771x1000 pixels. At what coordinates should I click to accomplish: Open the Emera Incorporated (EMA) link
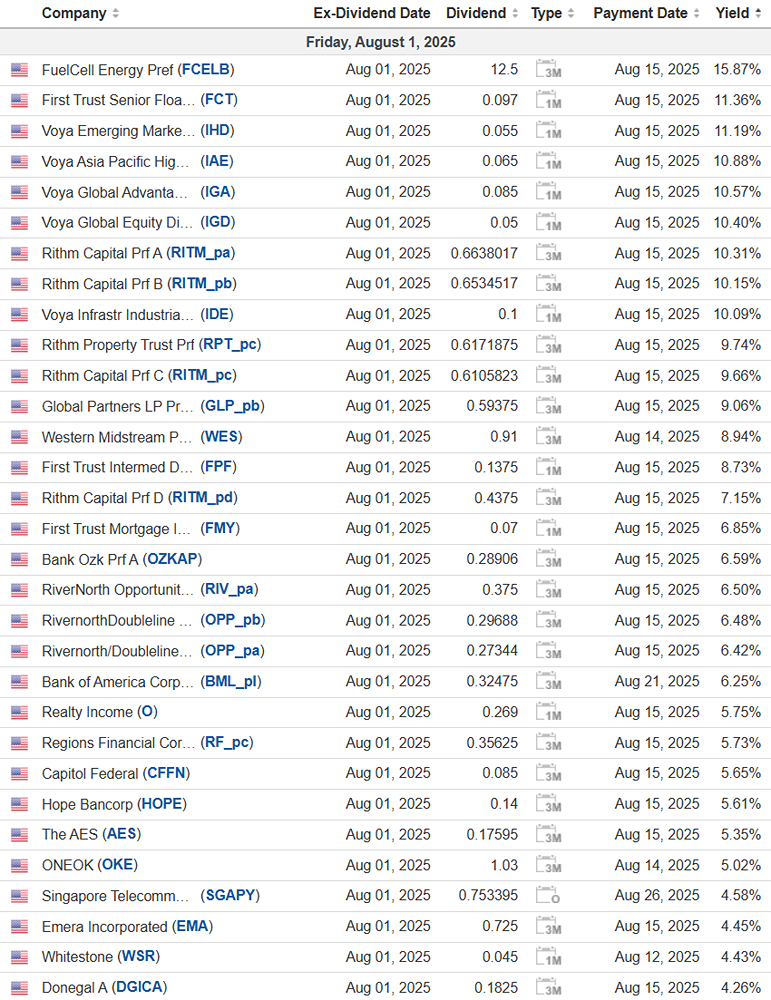click(127, 927)
